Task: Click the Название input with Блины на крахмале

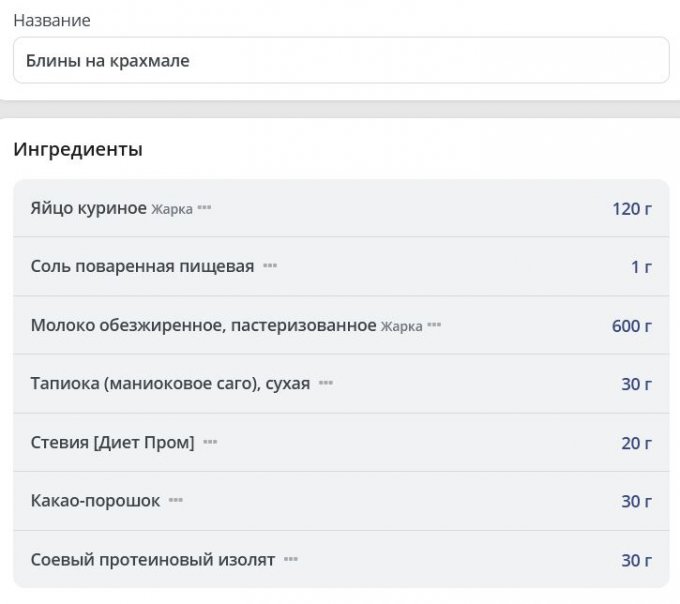Action: tap(340, 61)
